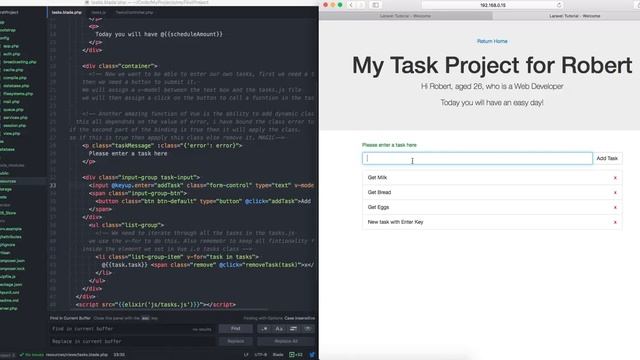Open app.php in tree view
640x360 pixels.
click(11, 46)
